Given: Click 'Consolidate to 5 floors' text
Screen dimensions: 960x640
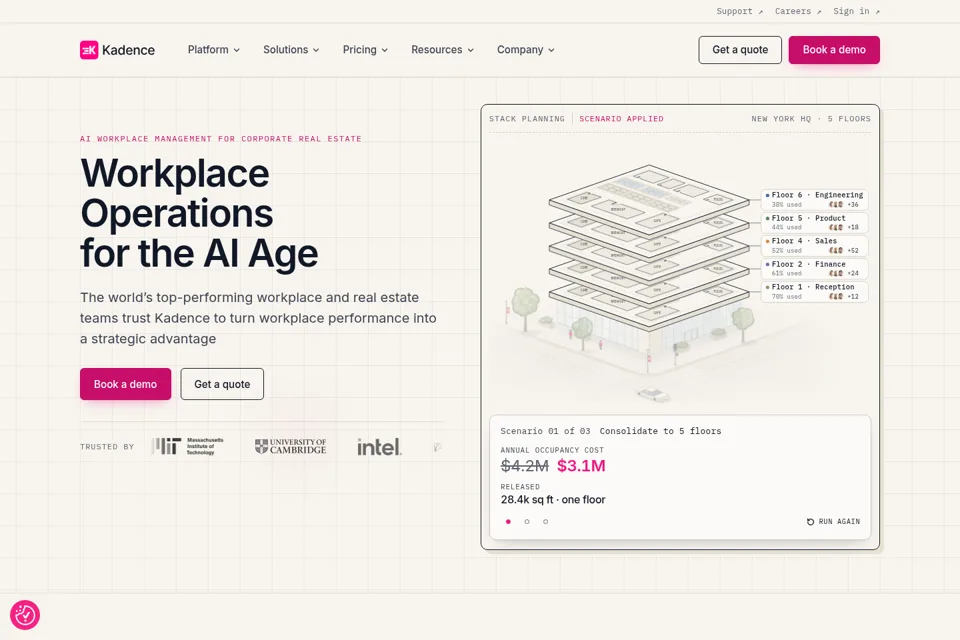Looking at the screenshot, I should pyautogui.click(x=661, y=431).
